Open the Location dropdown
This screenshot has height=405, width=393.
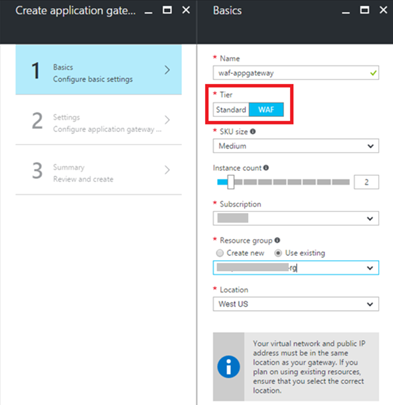[x=296, y=304]
